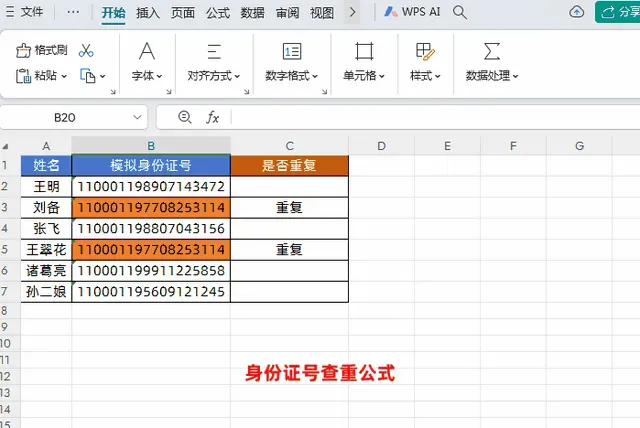Click the select-all corner triangle
This screenshot has width=640, height=428.
pyautogui.click(x=5, y=146)
